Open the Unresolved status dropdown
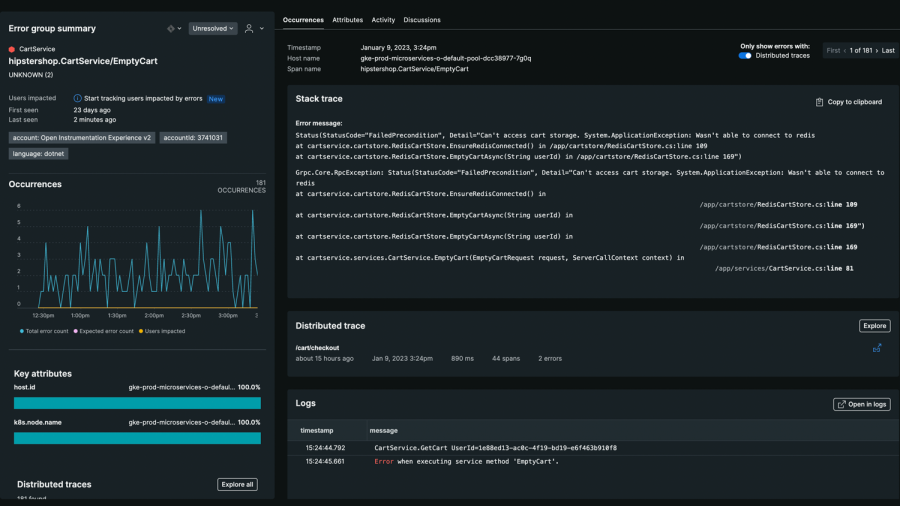 213,29
